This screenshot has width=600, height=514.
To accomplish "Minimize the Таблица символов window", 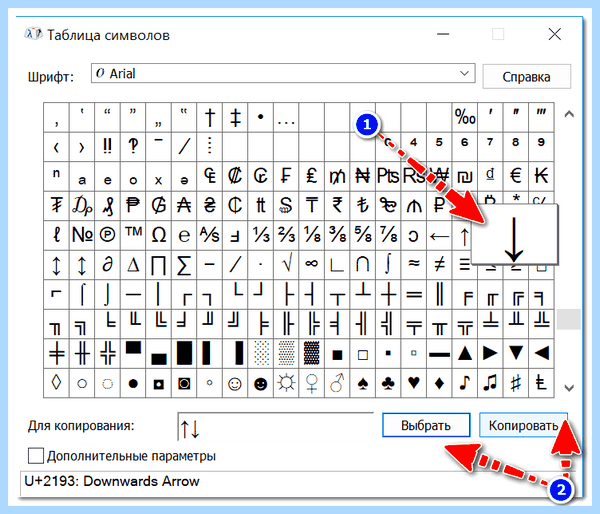I will (443, 34).
